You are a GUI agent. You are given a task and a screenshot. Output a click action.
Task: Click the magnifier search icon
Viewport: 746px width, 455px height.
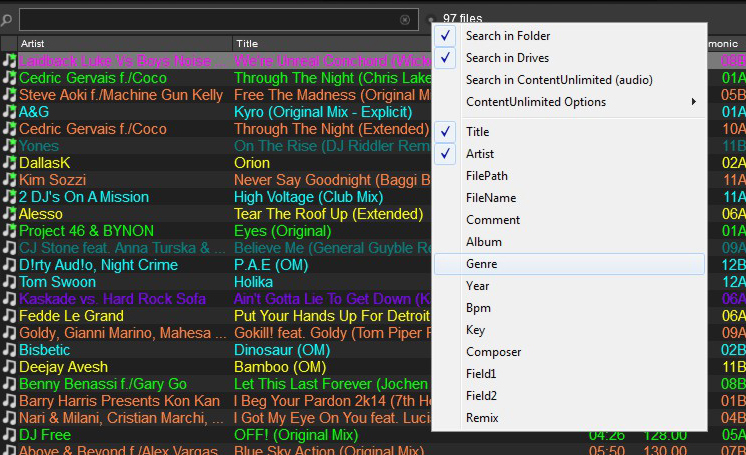[x=7, y=19]
